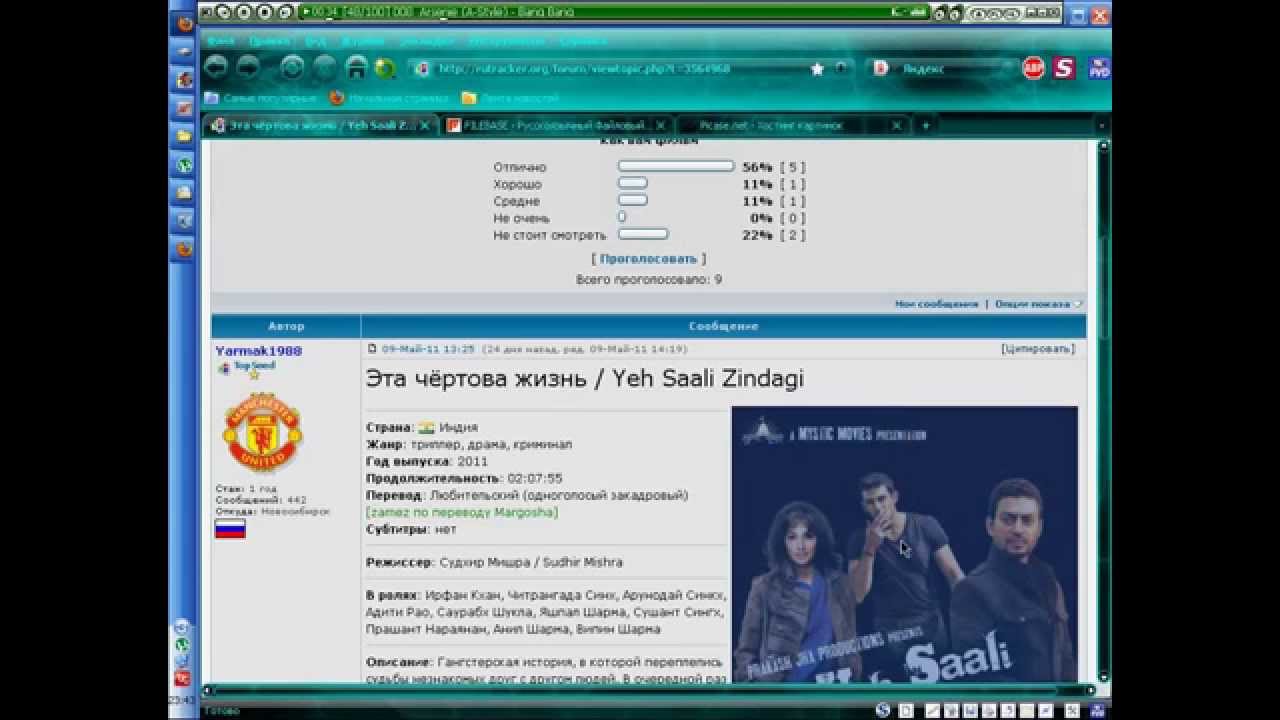Open the 09-Май-11 13:25 post link
1280x720 pixels.
pyautogui.click(x=428, y=349)
